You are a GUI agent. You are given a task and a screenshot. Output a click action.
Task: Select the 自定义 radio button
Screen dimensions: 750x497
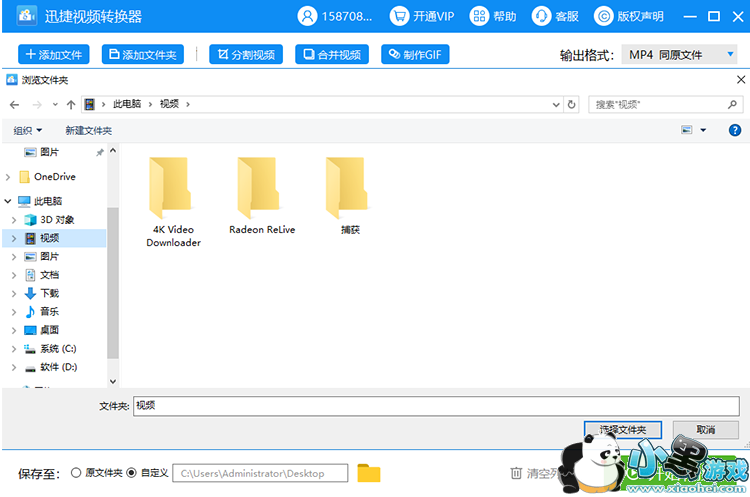(x=132, y=473)
